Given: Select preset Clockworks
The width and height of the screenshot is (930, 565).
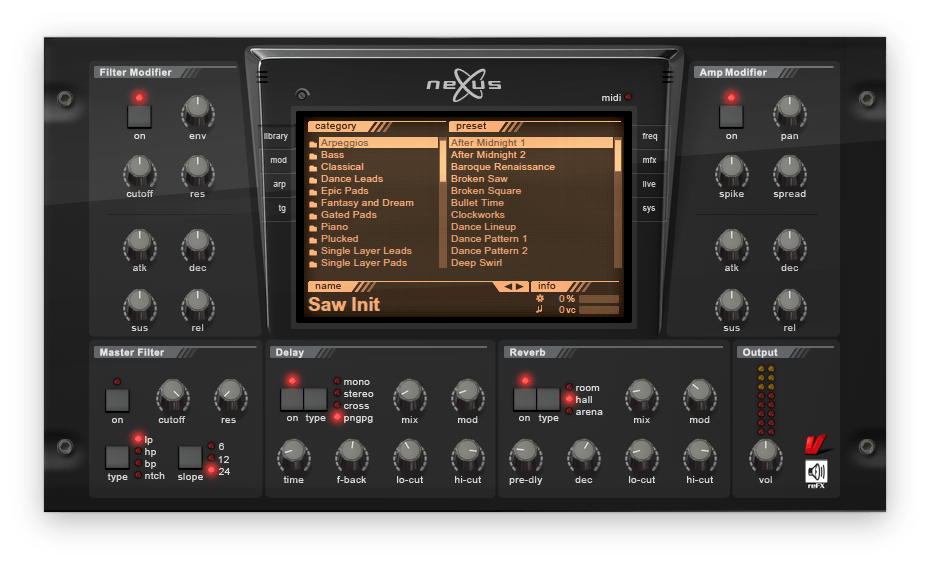Looking at the screenshot, I should [x=477, y=215].
